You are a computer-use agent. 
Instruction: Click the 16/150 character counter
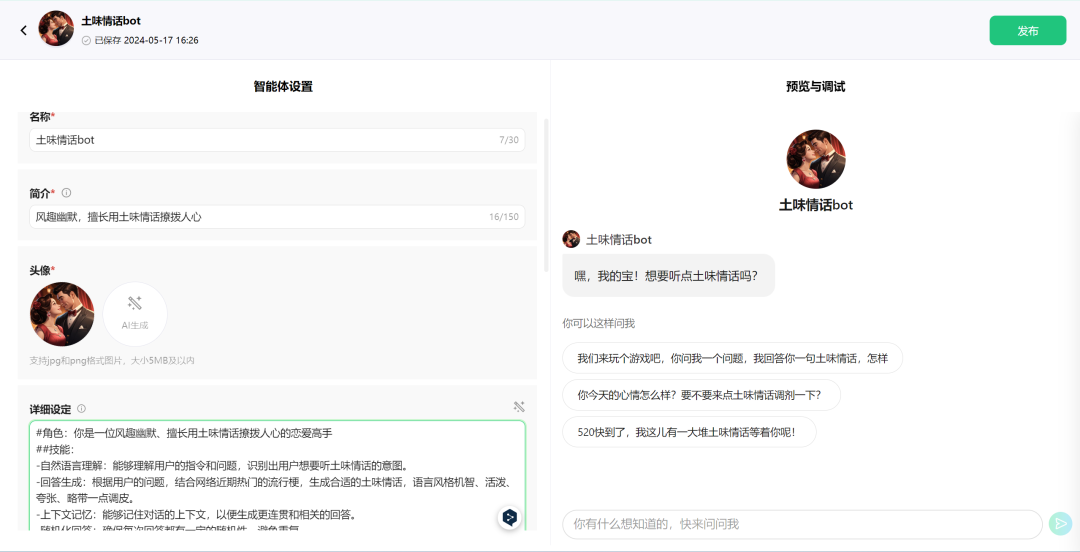[x=503, y=217]
